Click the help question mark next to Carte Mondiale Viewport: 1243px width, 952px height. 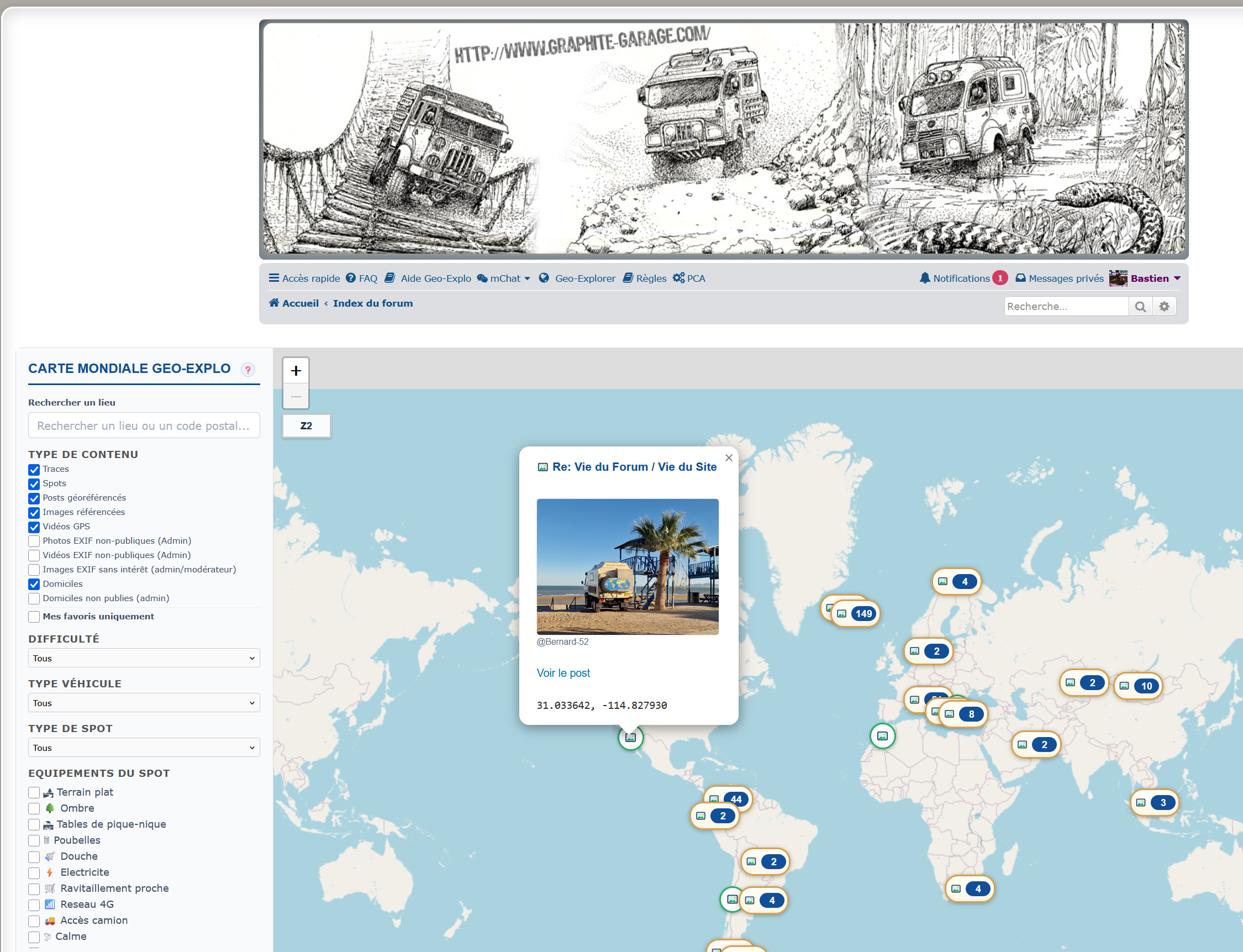(247, 370)
